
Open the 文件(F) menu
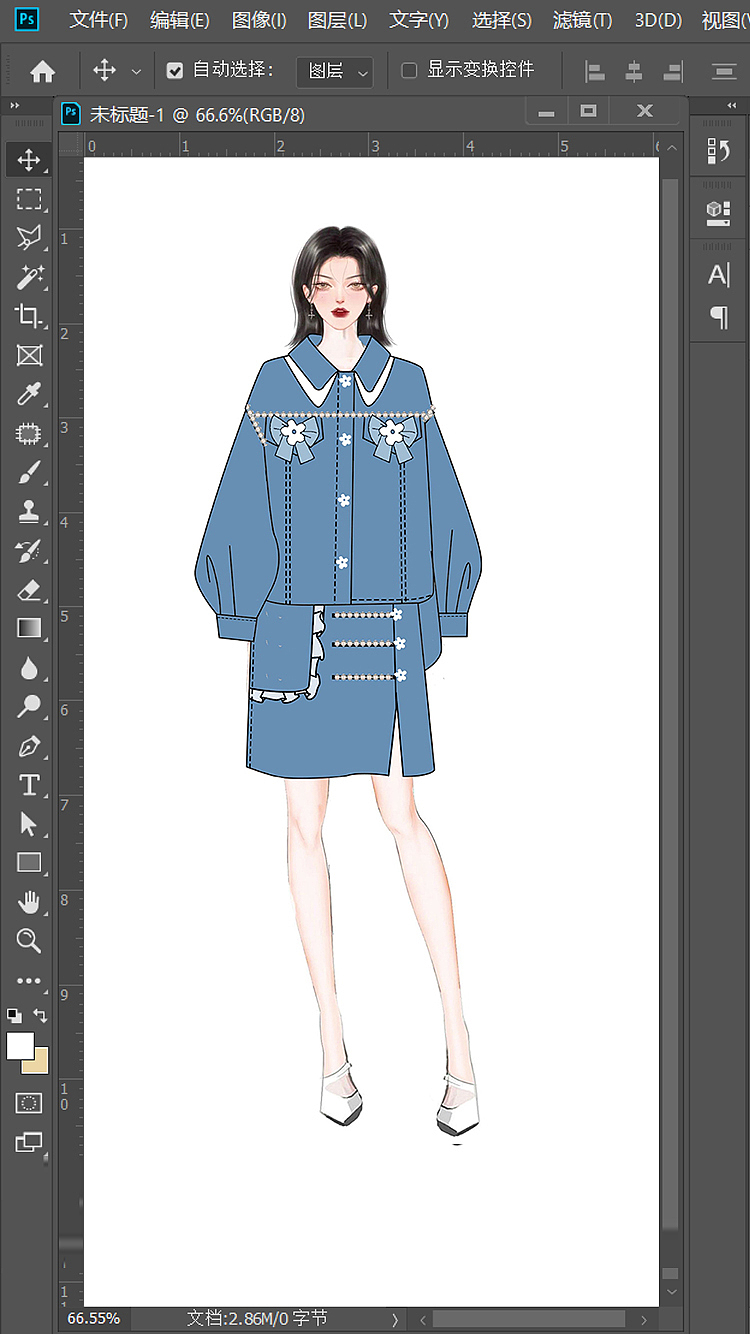pyautogui.click(x=99, y=20)
